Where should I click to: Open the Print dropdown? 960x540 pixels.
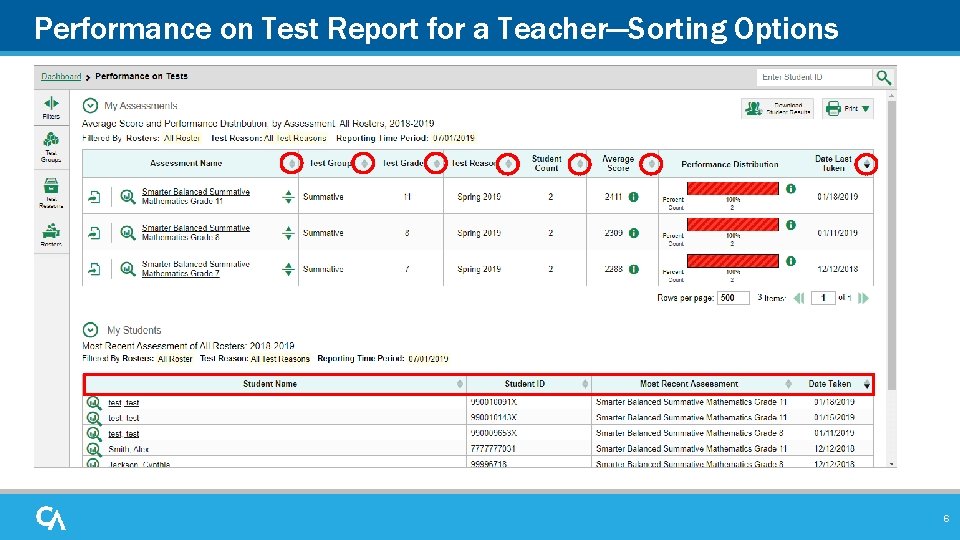coord(848,109)
